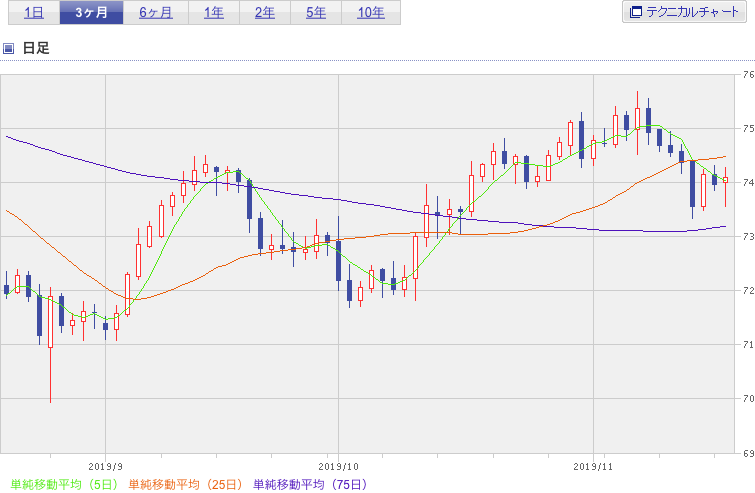This screenshot has width=755, height=493.
Task: Select the 1日 period tab
Action: [34, 13]
